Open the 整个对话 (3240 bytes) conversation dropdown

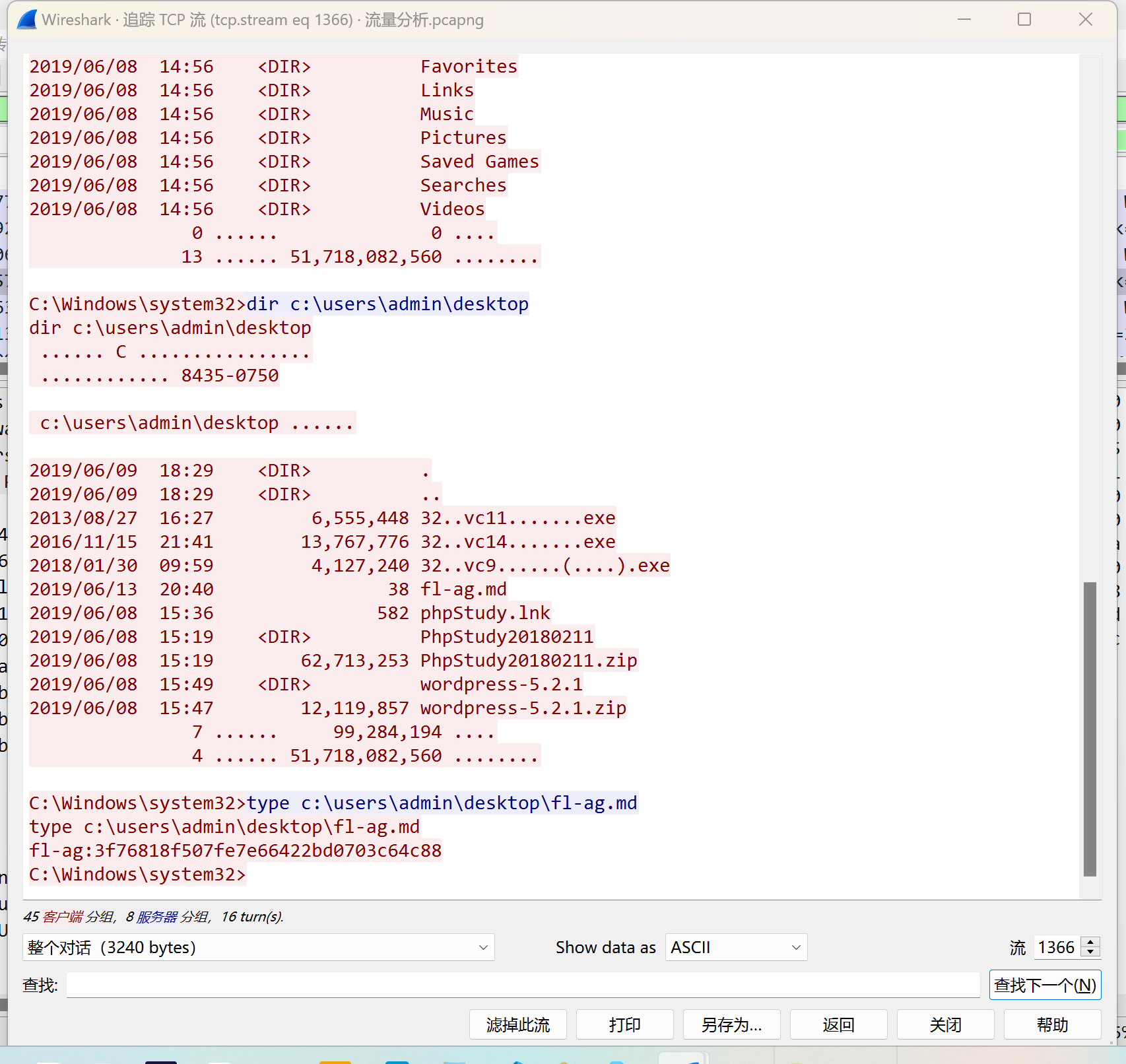tap(259, 947)
